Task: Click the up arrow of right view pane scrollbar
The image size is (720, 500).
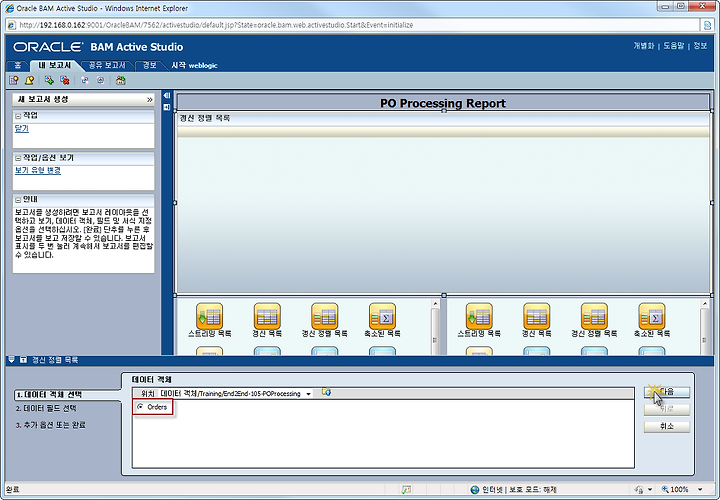Action: [705, 304]
